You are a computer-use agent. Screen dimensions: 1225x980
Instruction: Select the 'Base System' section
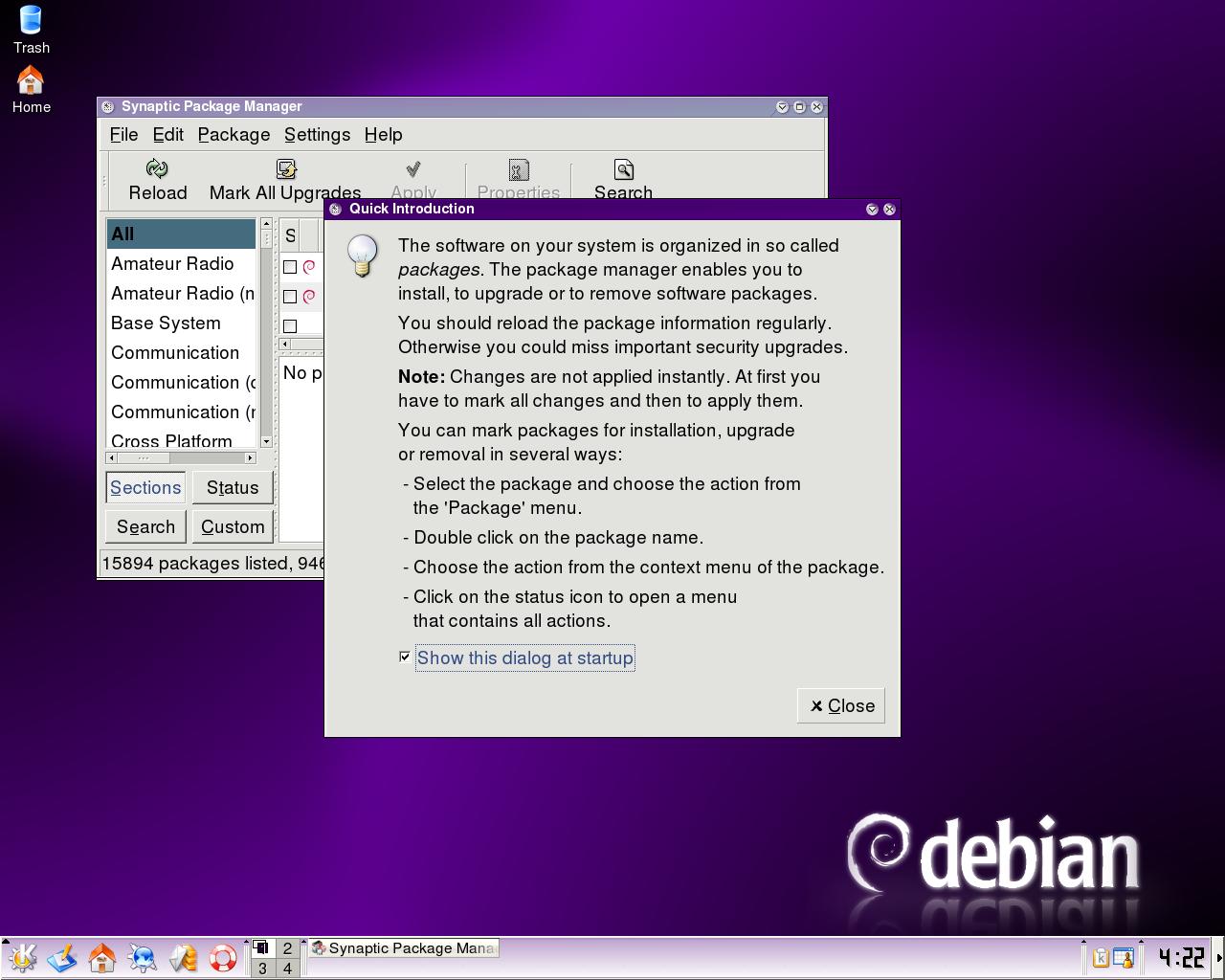point(181,323)
